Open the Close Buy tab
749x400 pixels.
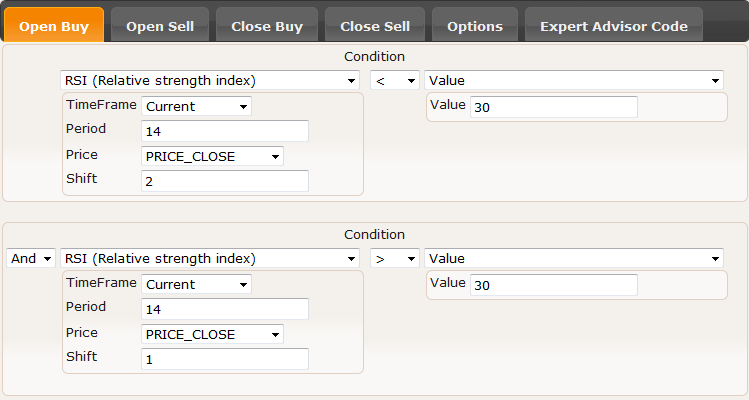(x=267, y=25)
